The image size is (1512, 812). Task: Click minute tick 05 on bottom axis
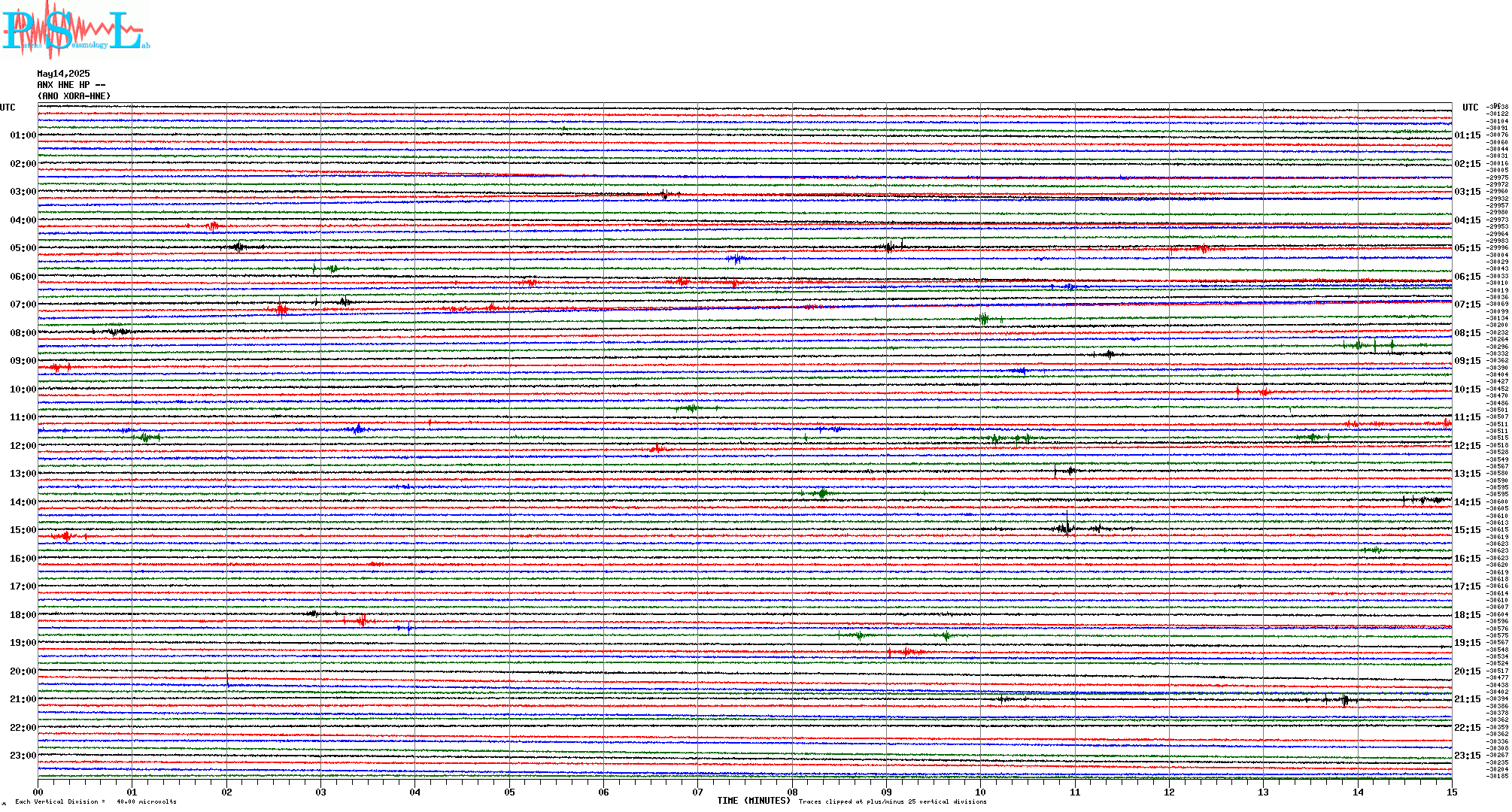510,792
